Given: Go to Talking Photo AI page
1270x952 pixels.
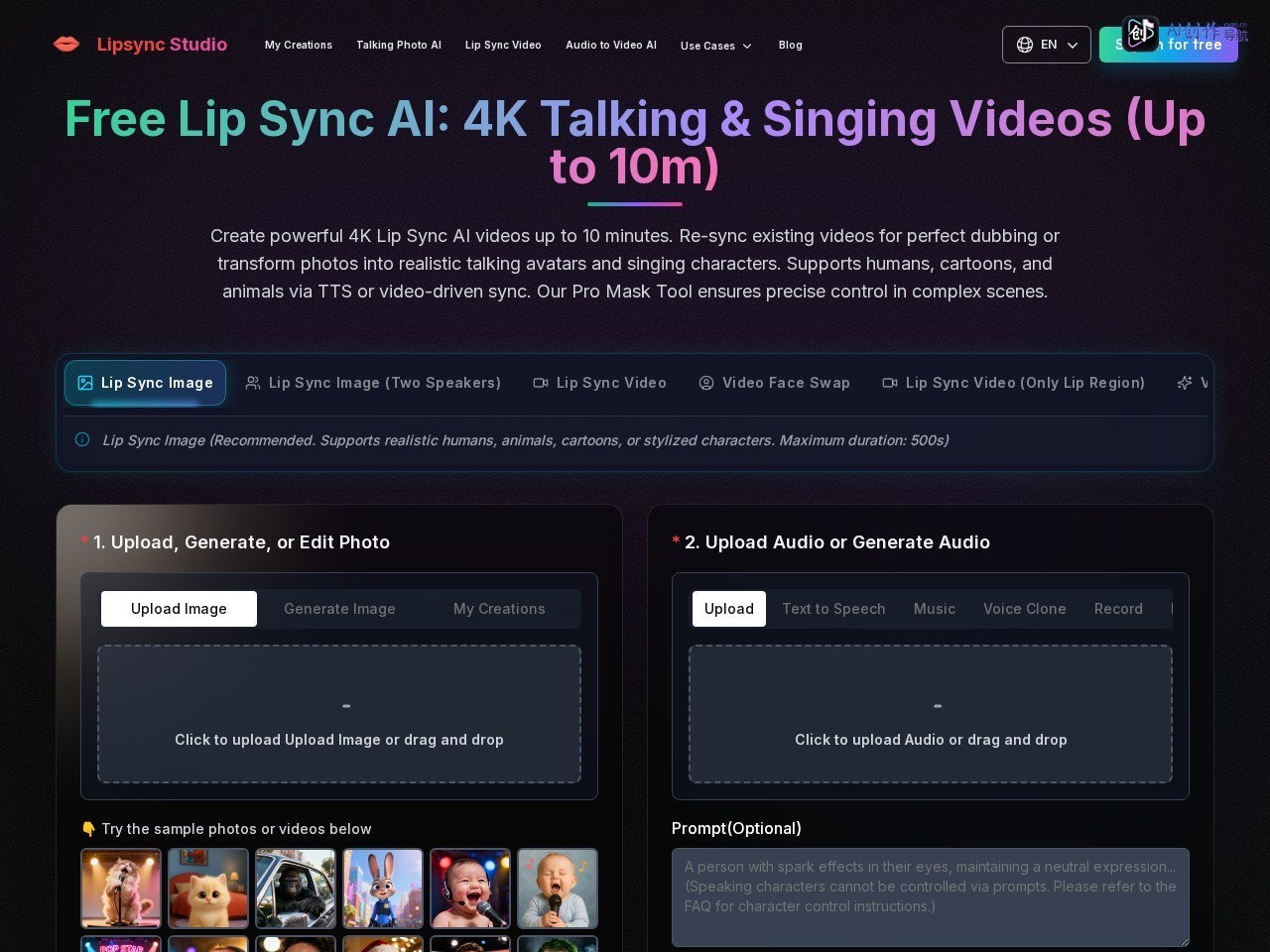Looking at the screenshot, I should pyautogui.click(x=399, y=45).
